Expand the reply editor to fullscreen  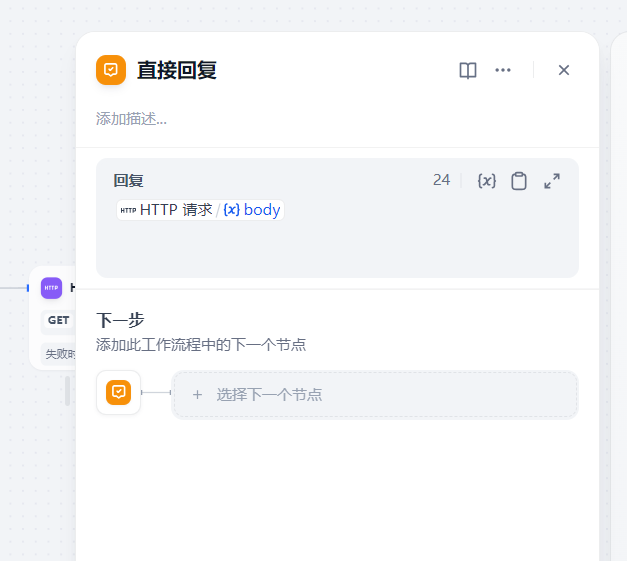pos(552,181)
